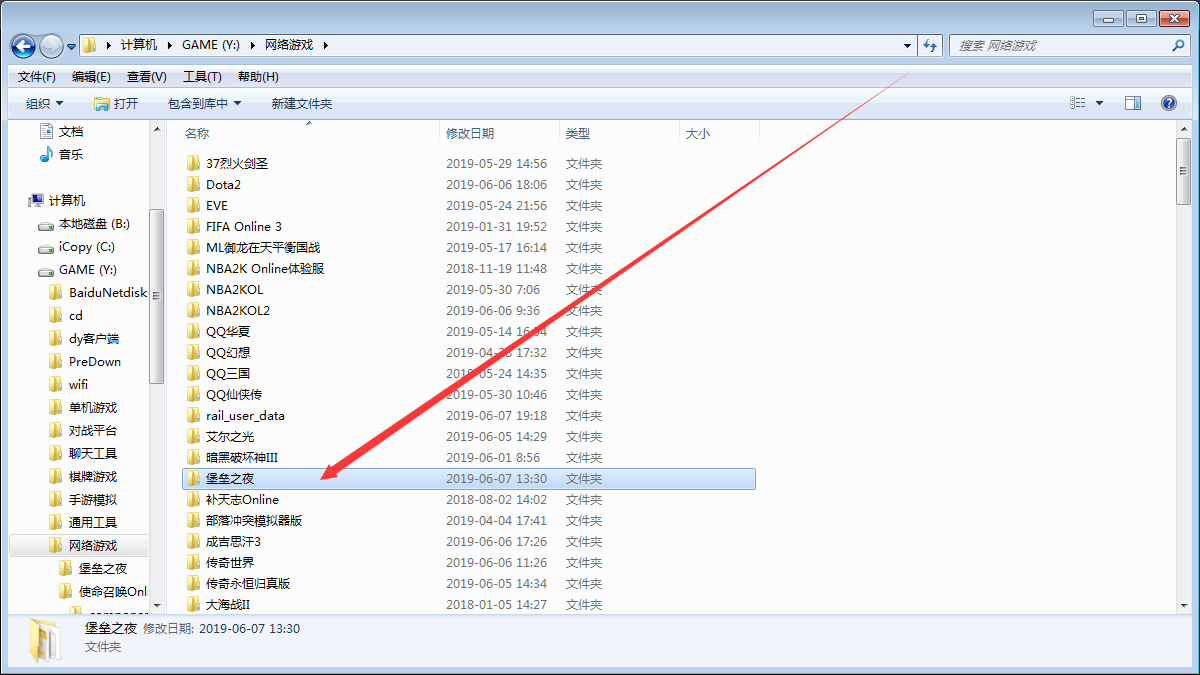1200x675 pixels.
Task: Open the more view options arrow
Action: pyautogui.click(x=1100, y=103)
